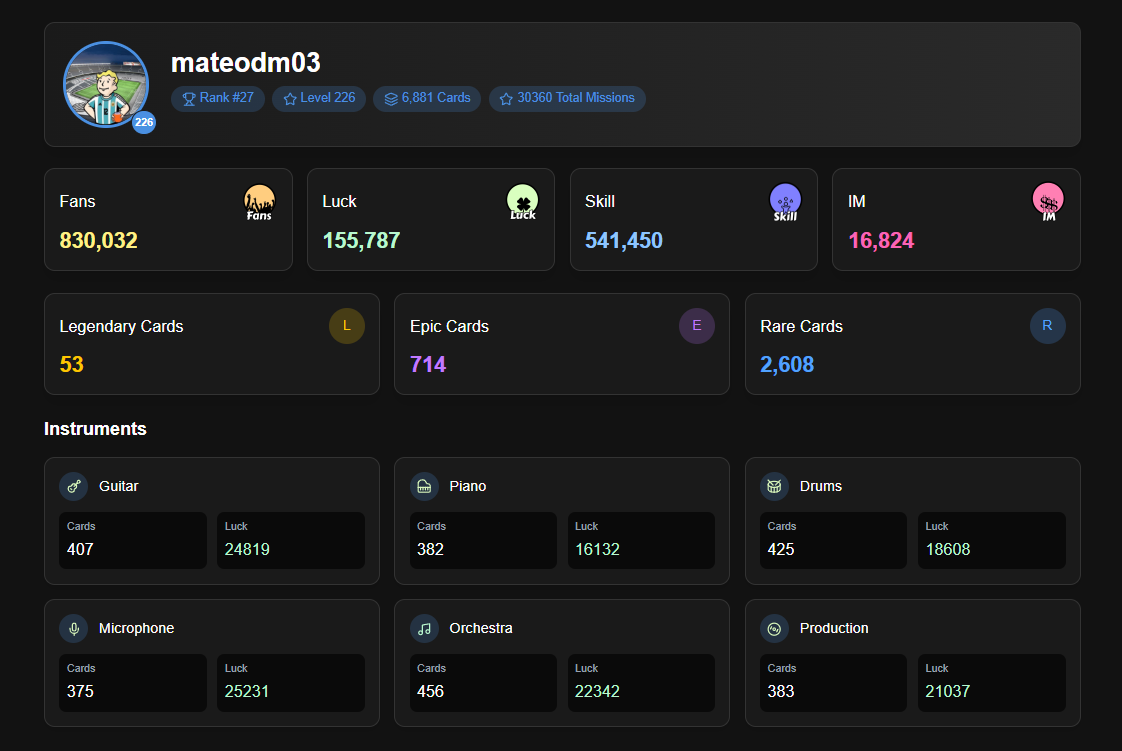
Task: Click the Production card title
Action: pos(834,629)
